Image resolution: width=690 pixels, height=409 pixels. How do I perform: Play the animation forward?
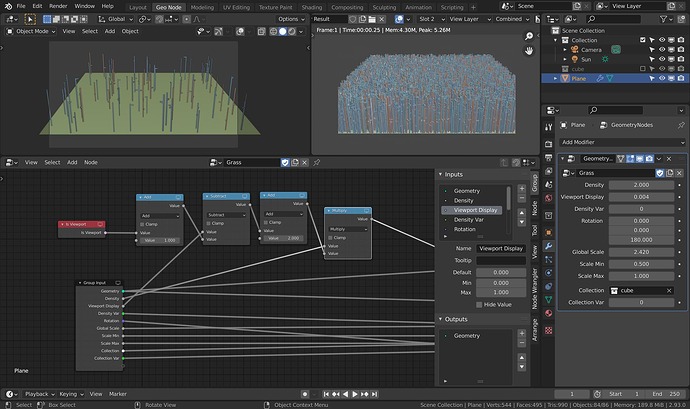355,394
